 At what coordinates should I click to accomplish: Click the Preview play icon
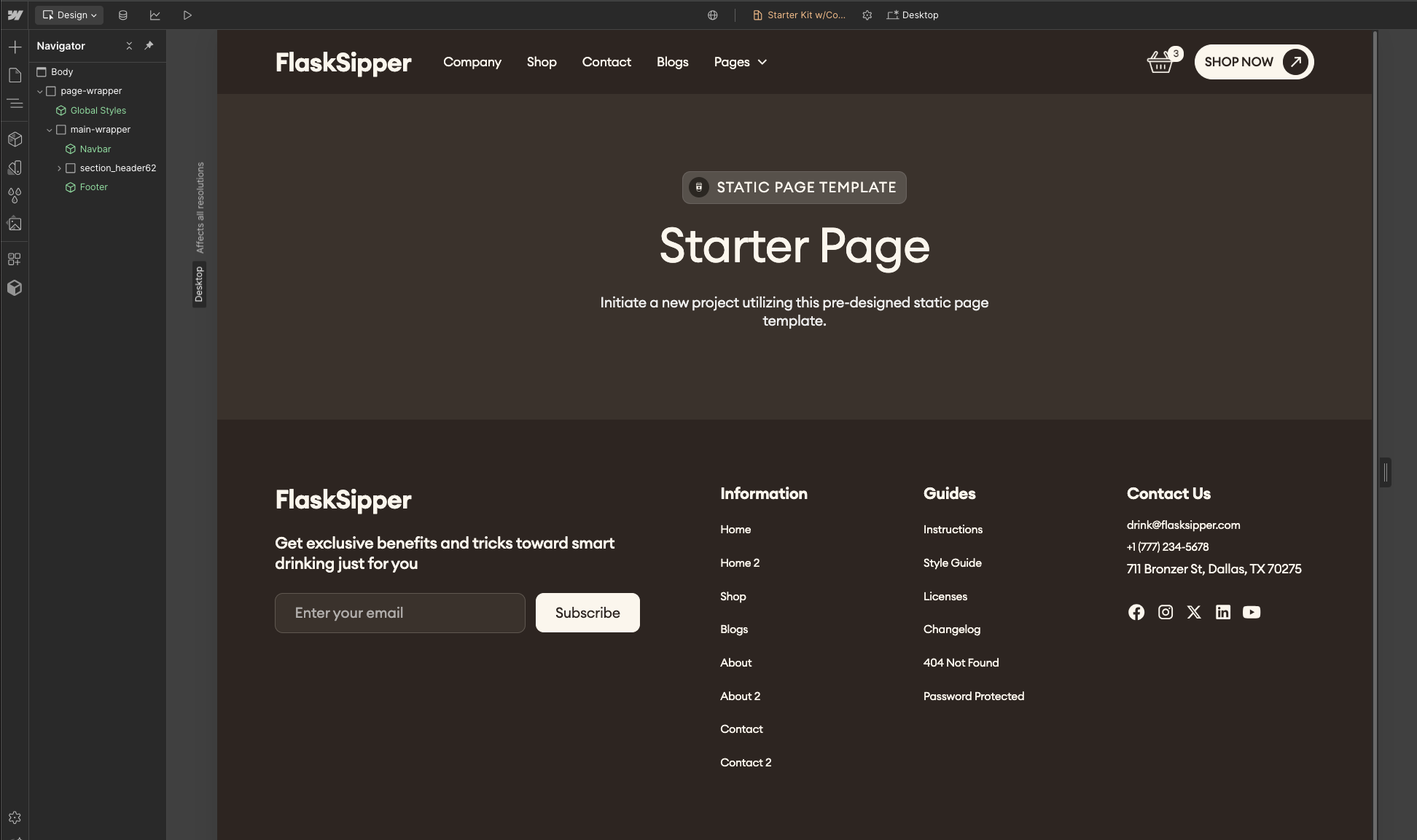[187, 15]
